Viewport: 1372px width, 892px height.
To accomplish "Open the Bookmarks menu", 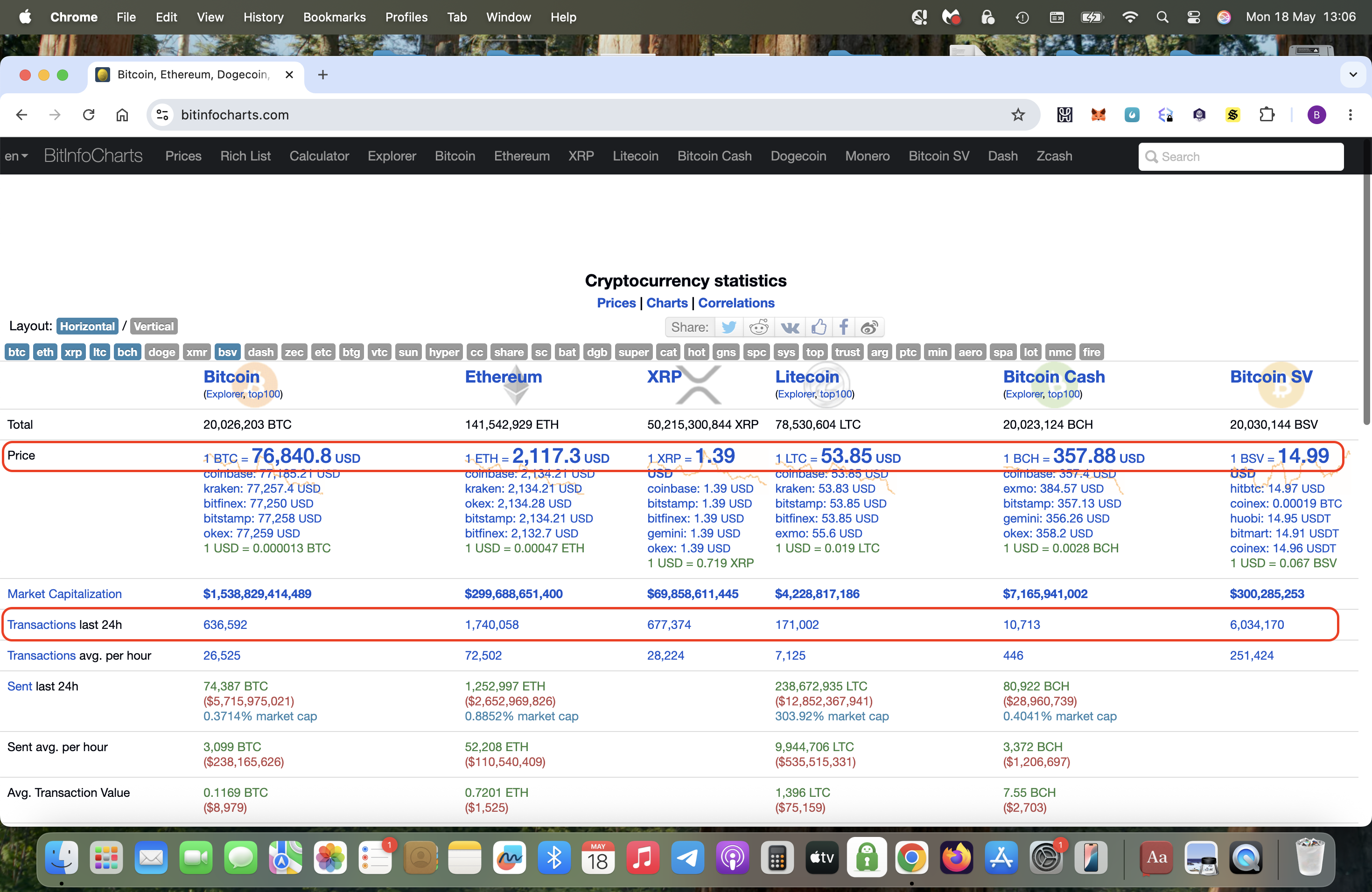I will coord(334,17).
